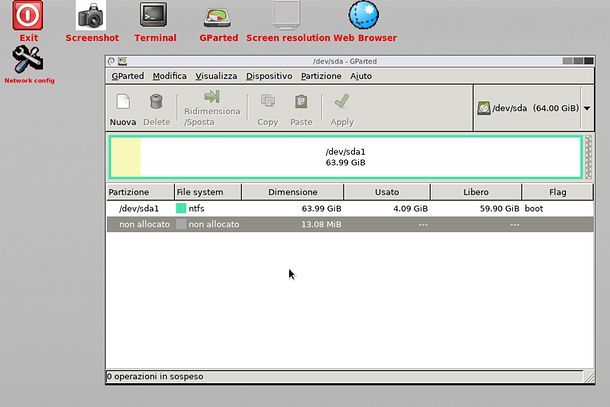
Task: Open the GParted menu
Action: 128,76
